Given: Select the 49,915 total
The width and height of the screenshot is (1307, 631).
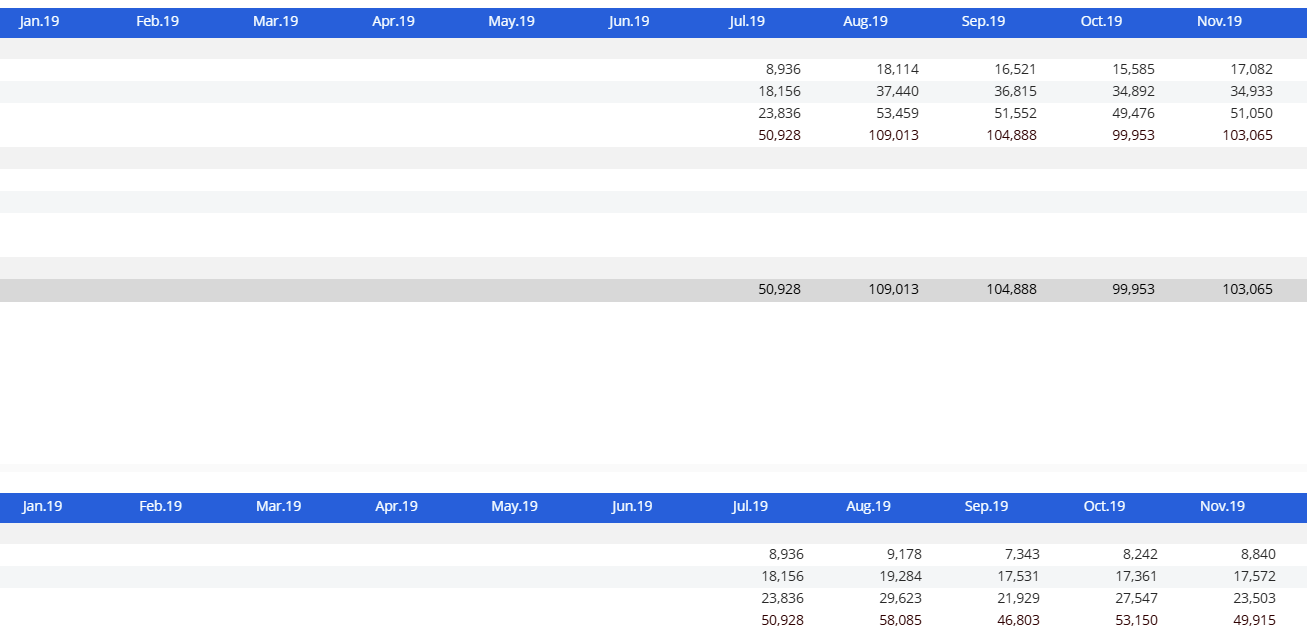Looking at the screenshot, I should [x=1254, y=620].
